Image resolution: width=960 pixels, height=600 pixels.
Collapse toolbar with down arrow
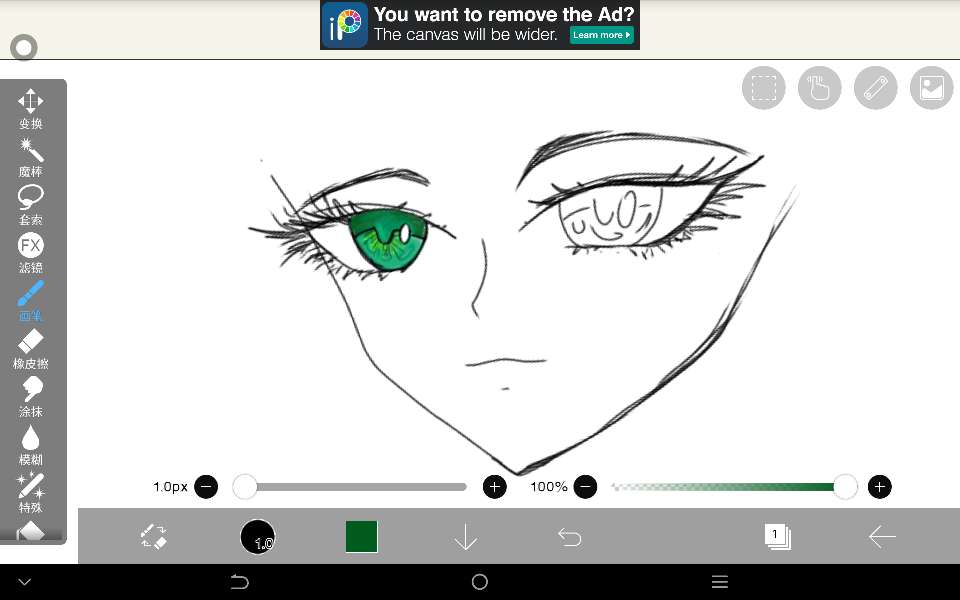466,537
